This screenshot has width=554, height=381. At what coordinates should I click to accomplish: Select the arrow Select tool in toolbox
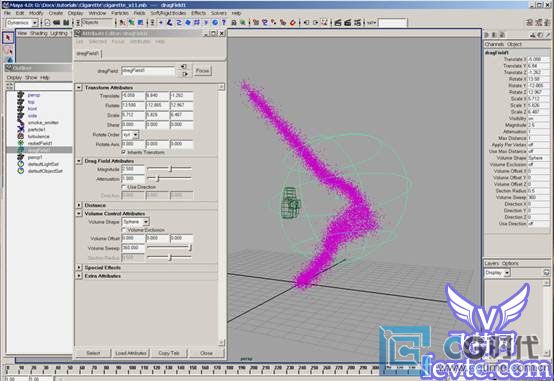pos(8,38)
